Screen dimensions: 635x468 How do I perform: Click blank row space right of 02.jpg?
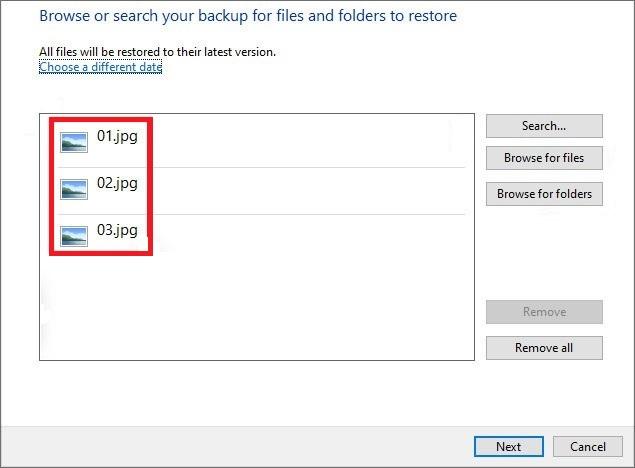310,189
